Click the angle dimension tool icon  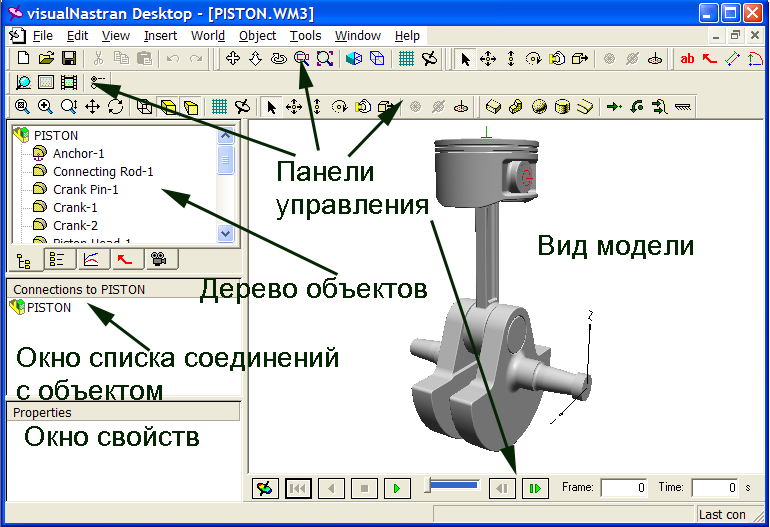[755, 59]
